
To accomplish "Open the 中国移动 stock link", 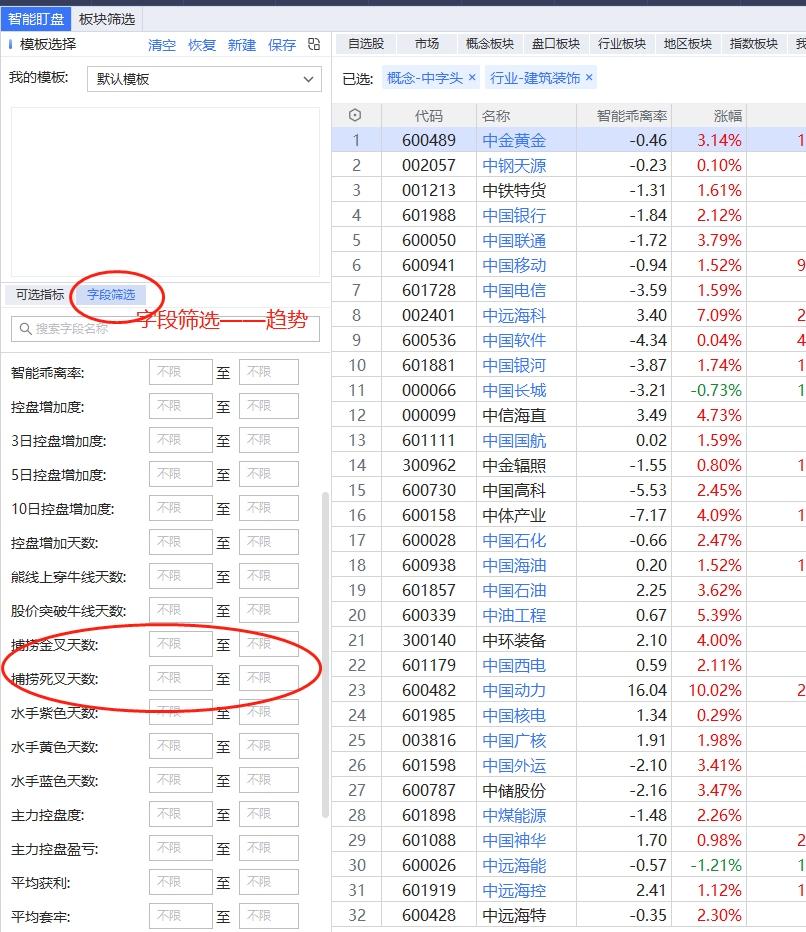I will tap(514, 265).
